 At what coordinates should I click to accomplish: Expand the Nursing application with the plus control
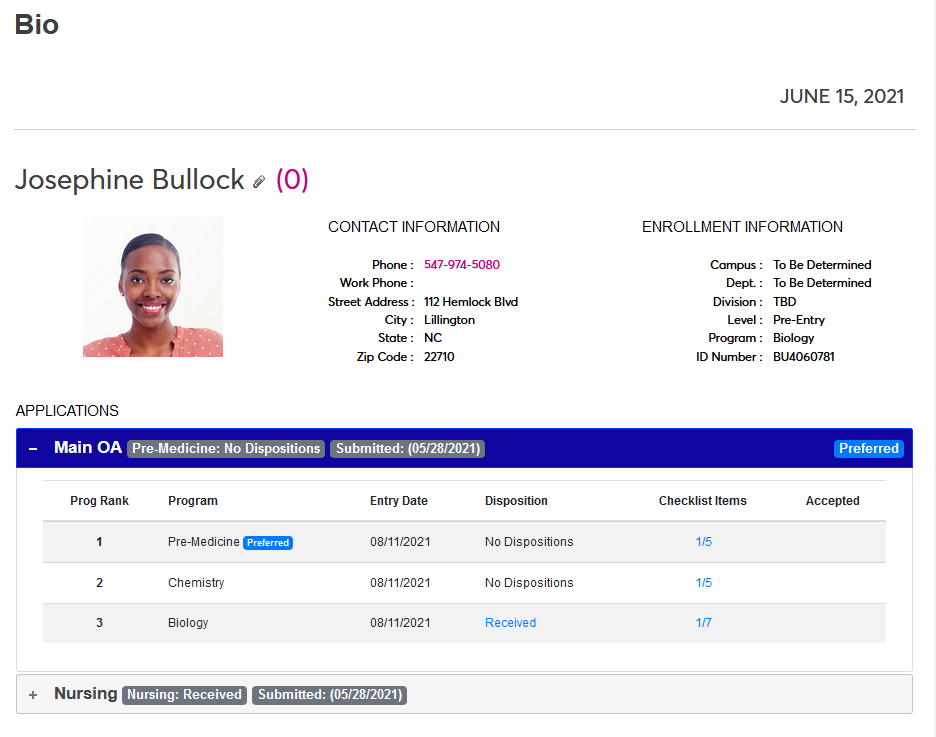[32, 693]
